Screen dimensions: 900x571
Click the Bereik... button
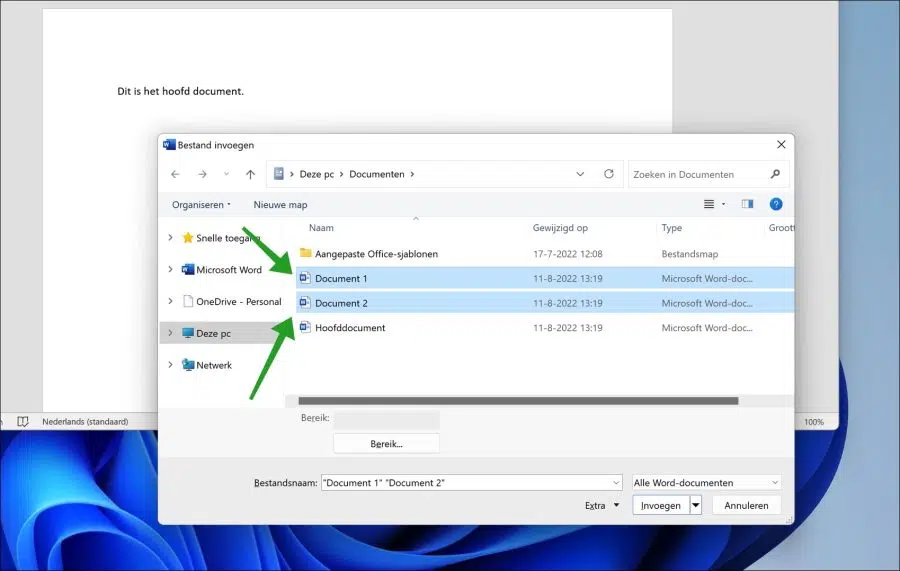tap(386, 444)
